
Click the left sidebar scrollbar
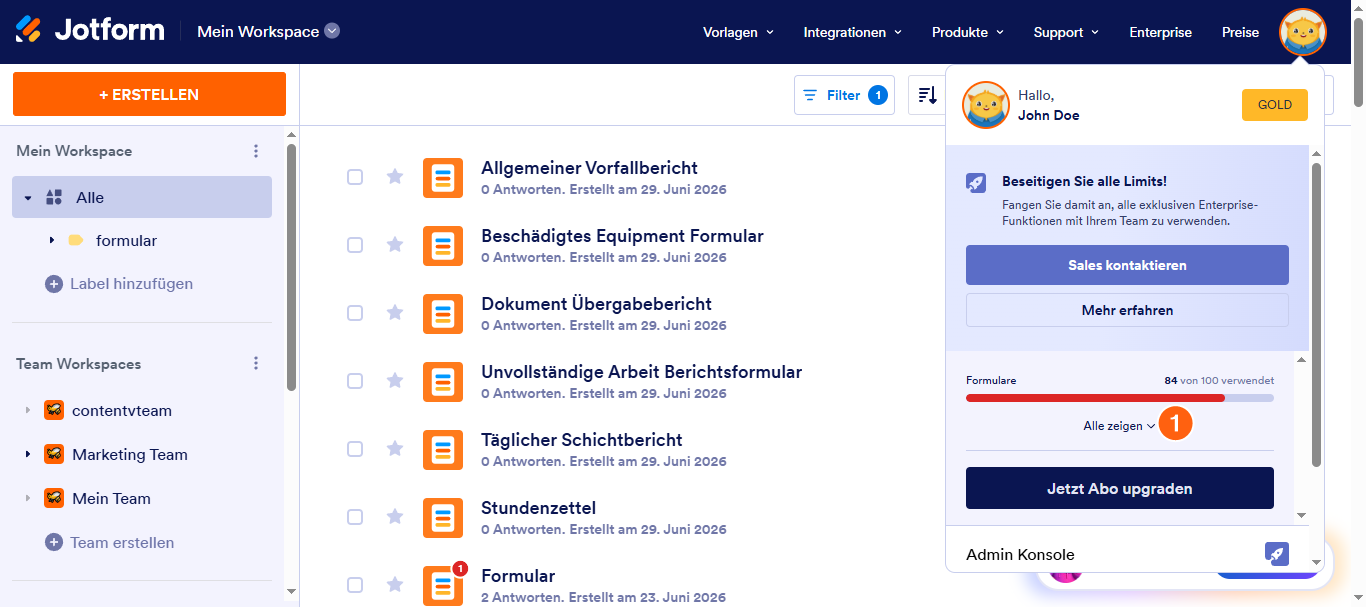(291, 267)
